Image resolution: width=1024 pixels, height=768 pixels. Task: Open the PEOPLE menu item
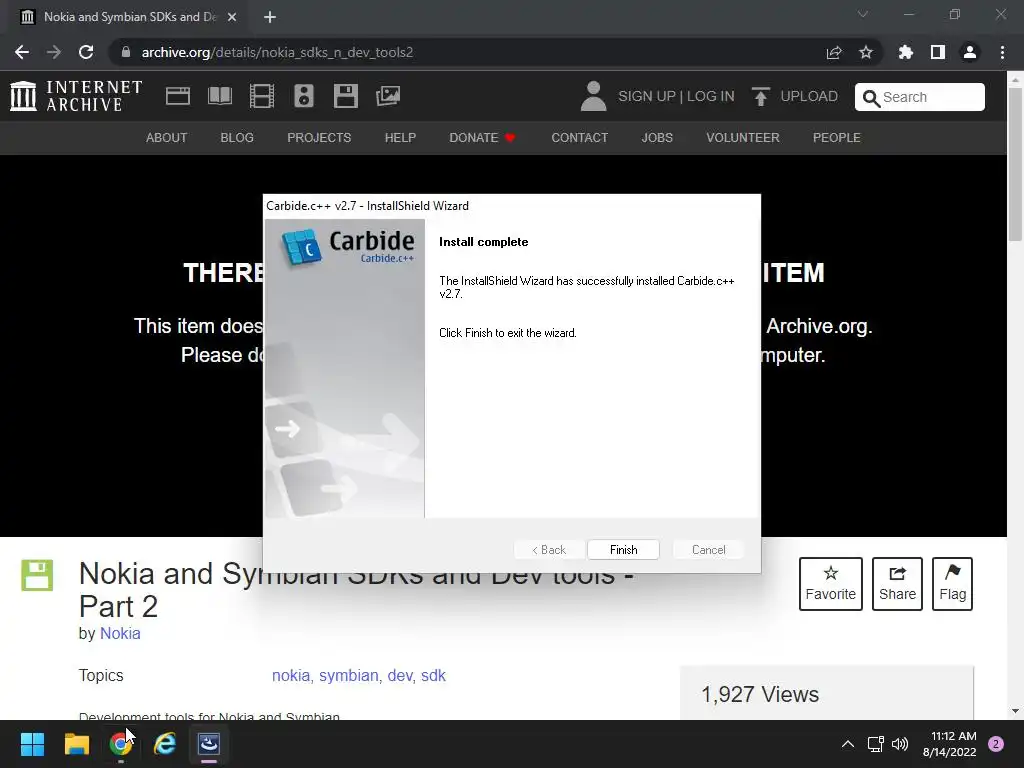pos(837,138)
